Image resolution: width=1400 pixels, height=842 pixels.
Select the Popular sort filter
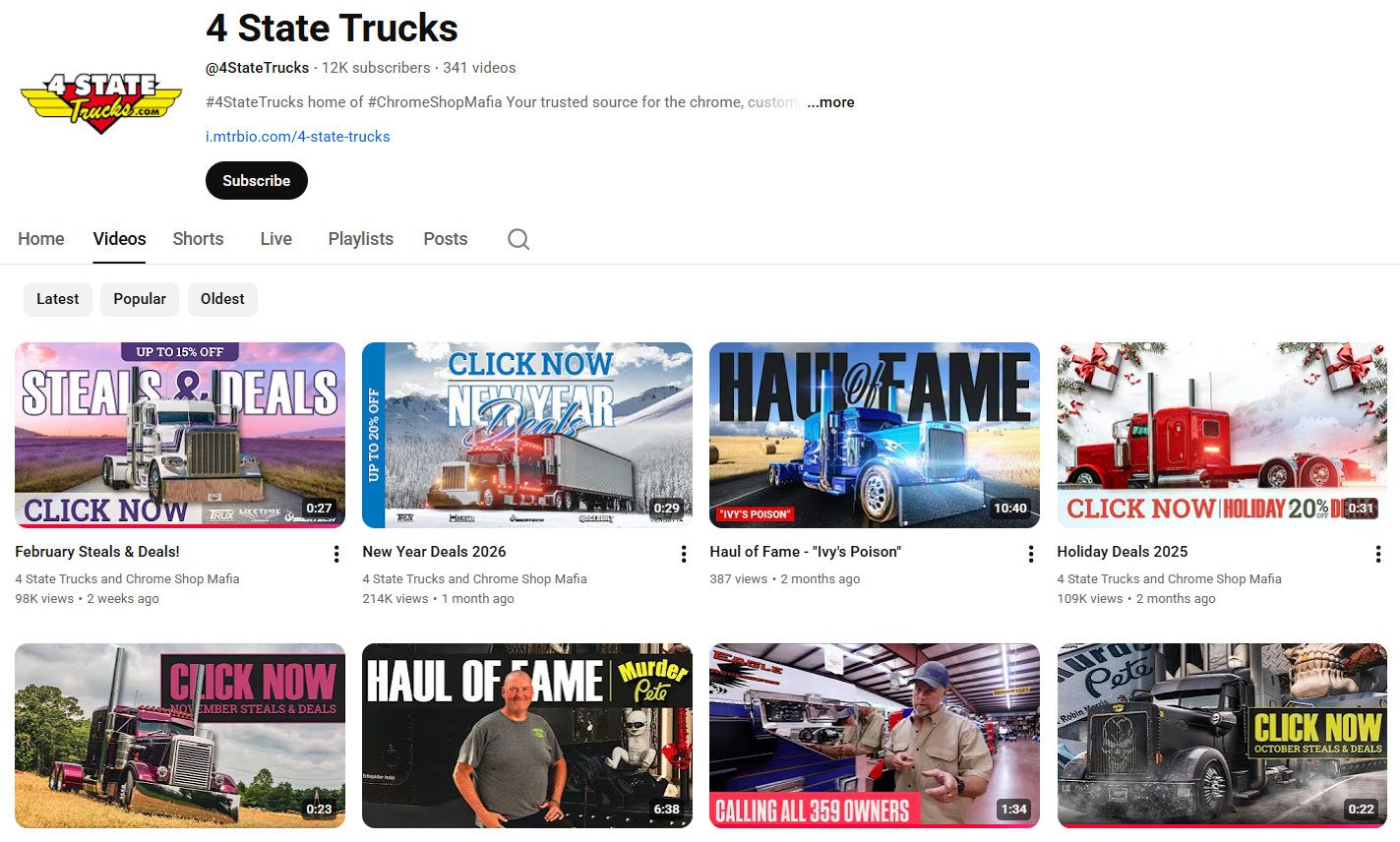tap(140, 299)
